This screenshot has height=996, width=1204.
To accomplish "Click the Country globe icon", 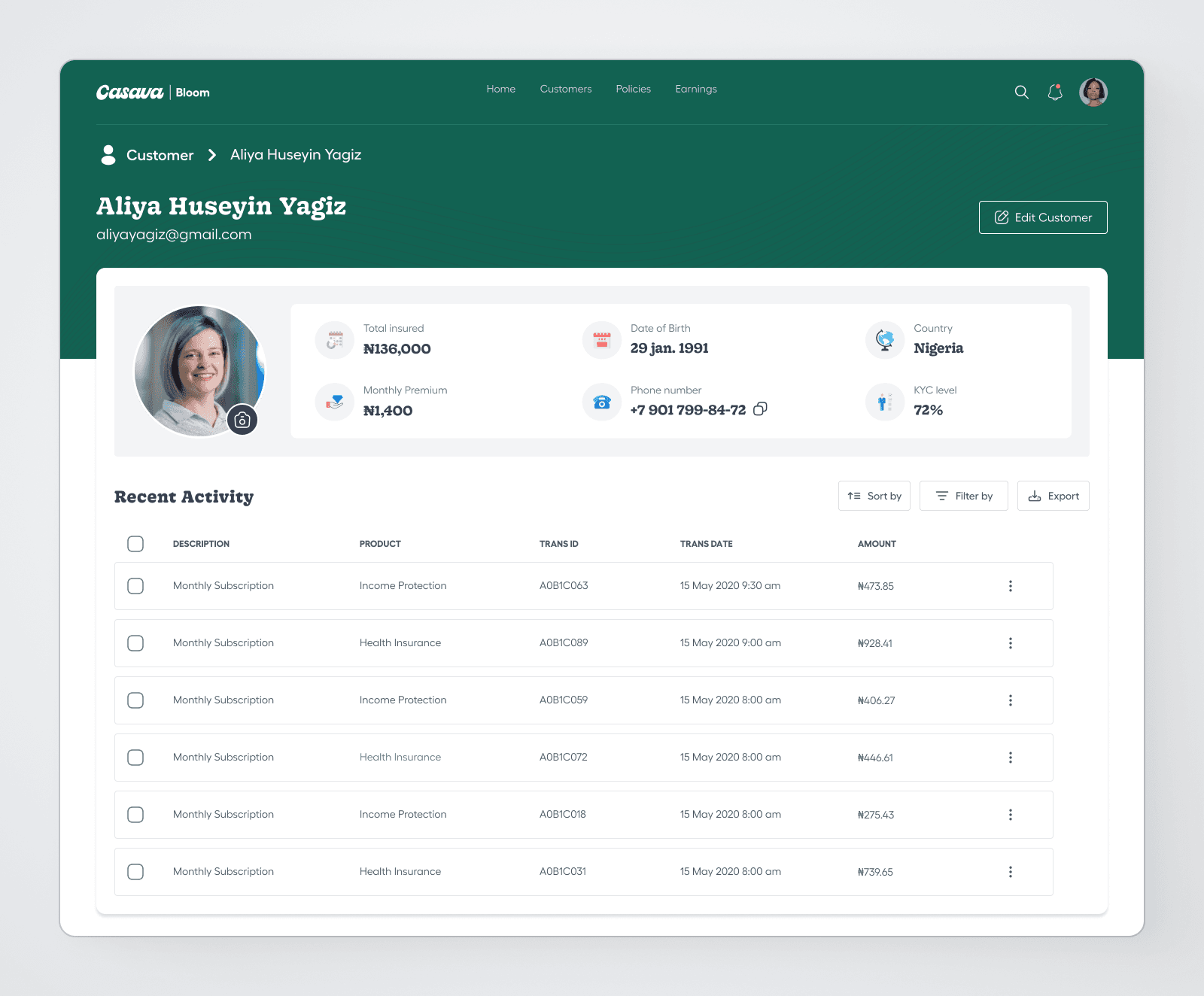I will coord(885,340).
